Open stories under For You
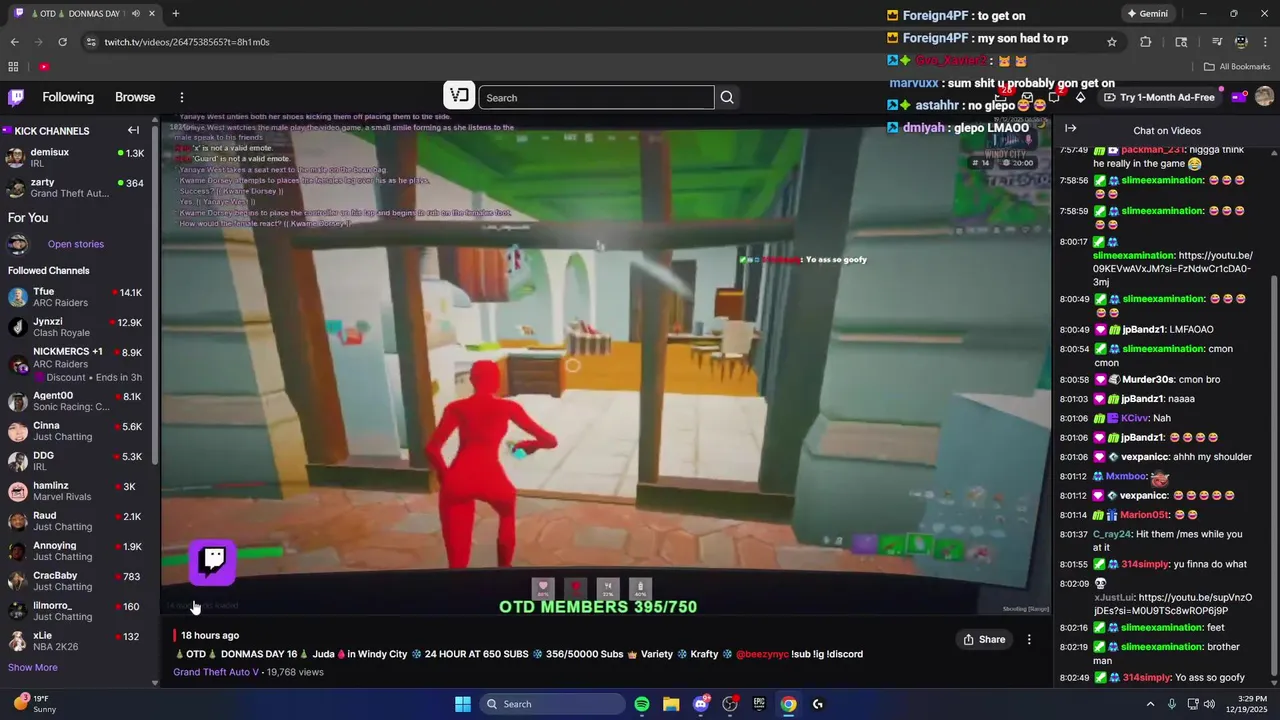1280x720 pixels. (75, 244)
